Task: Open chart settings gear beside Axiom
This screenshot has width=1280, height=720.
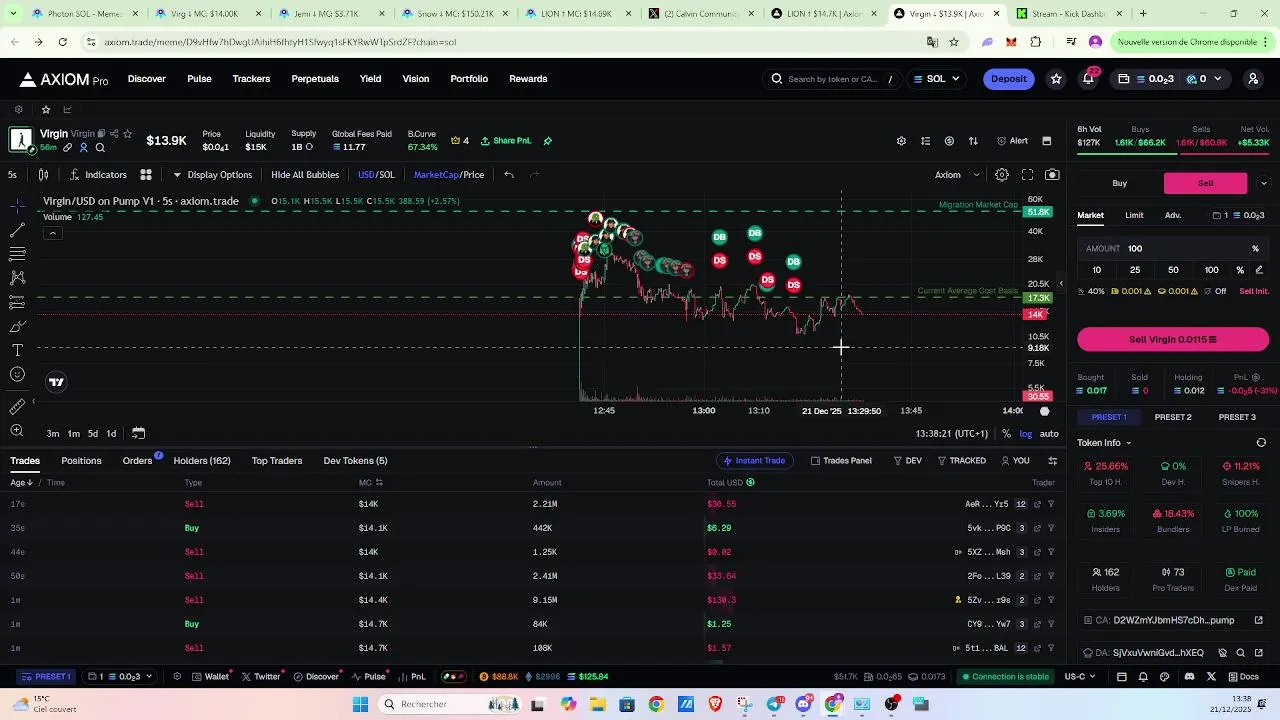Action: tap(1002, 175)
